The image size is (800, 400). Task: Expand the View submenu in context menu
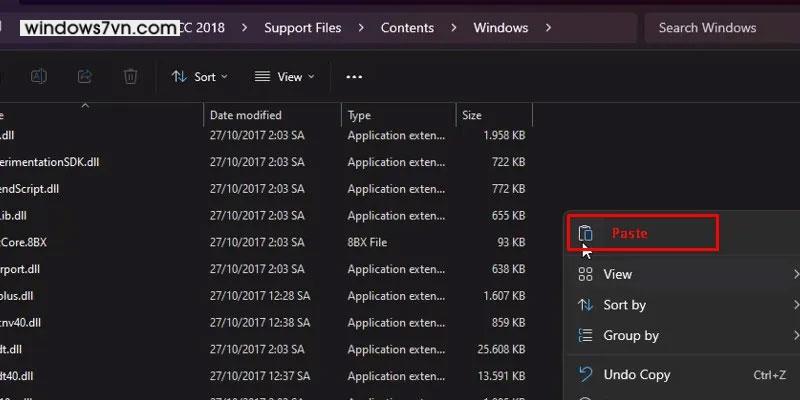point(617,274)
